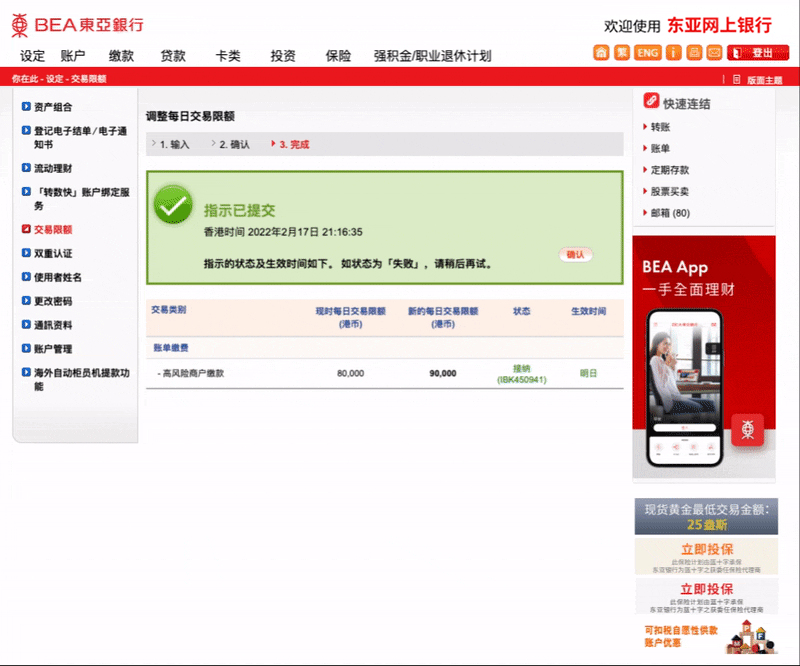Open 更改密码 in the sidebar
This screenshot has height=666, width=800.
coord(53,301)
